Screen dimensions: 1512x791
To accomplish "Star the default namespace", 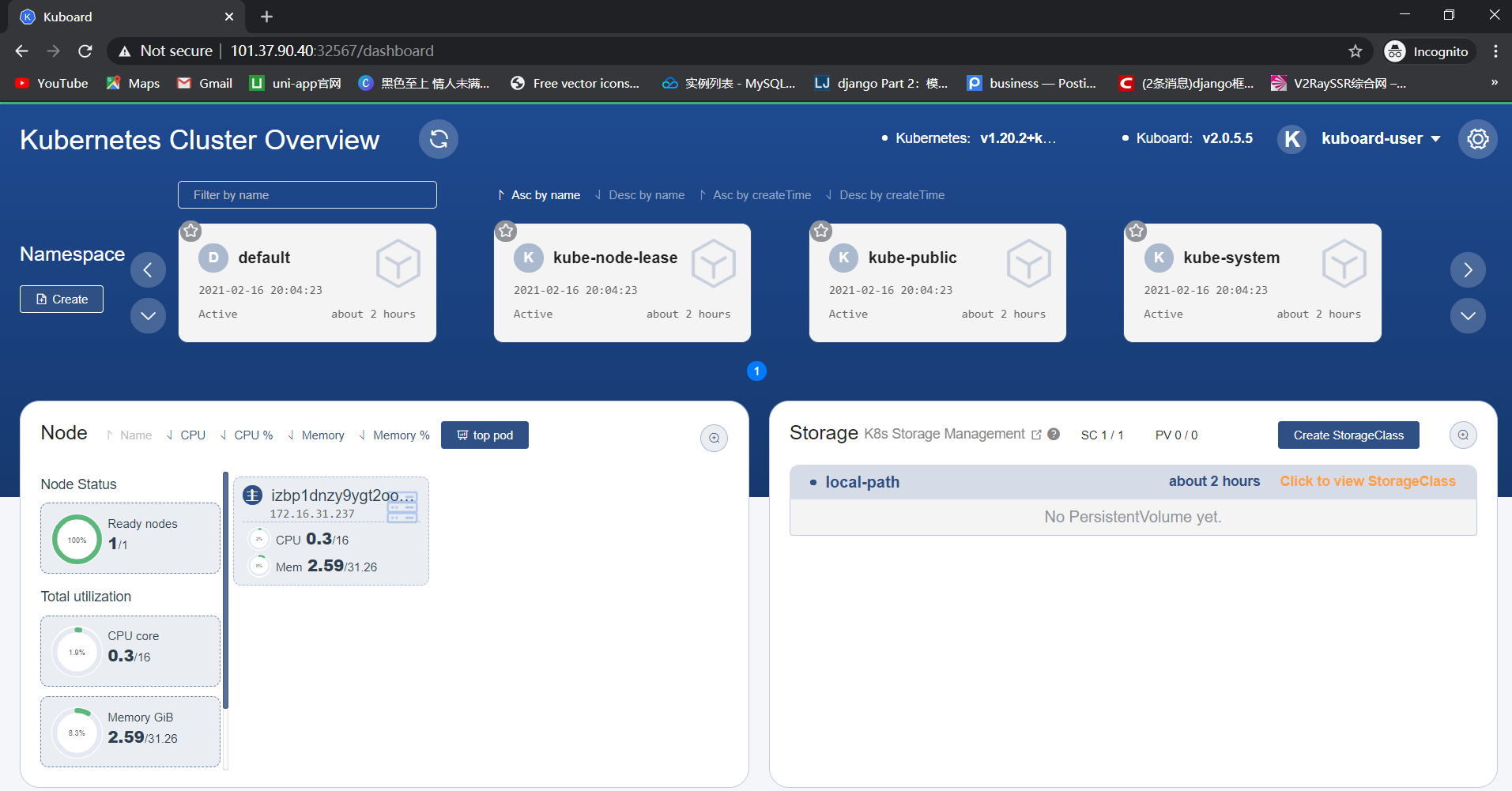I will [190, 231].
